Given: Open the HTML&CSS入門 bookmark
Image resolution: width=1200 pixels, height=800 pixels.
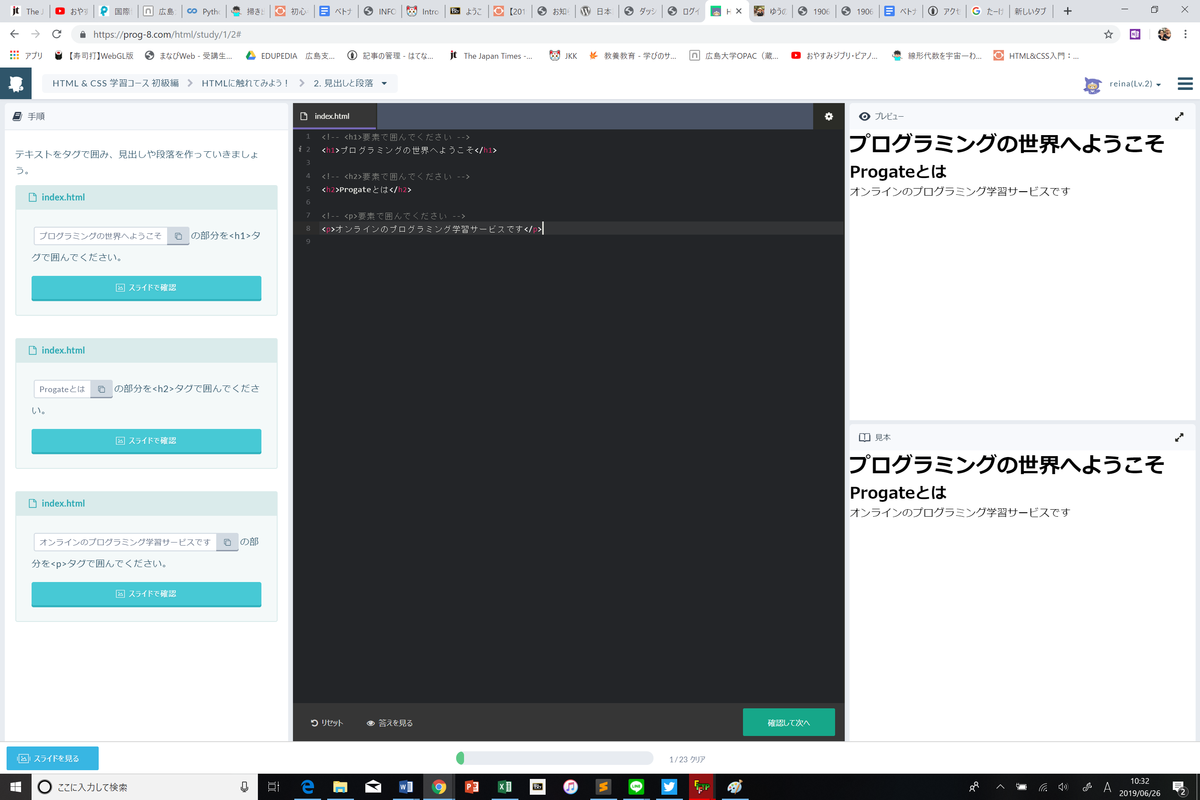Looking at the screenshot, I should coord(1036,56).
